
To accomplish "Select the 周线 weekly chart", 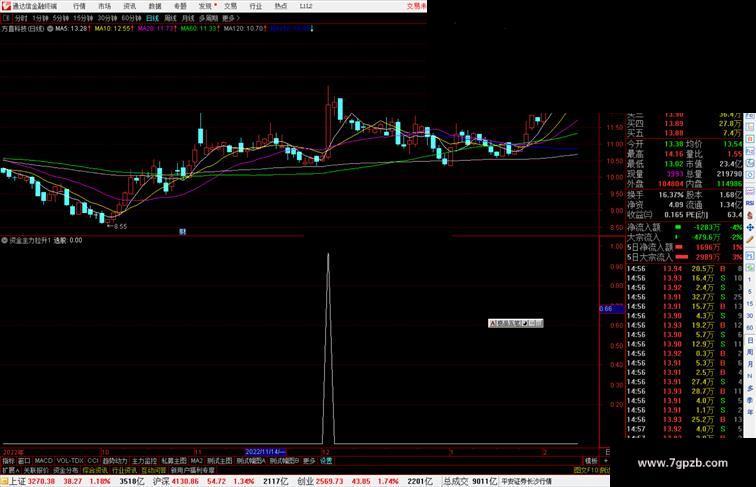I will coord(170,18).
